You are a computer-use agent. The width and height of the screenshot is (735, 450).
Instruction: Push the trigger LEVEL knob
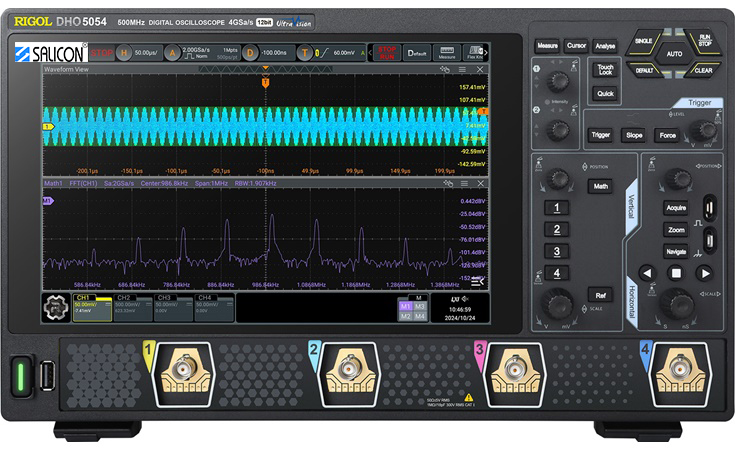tap(702, 130)
